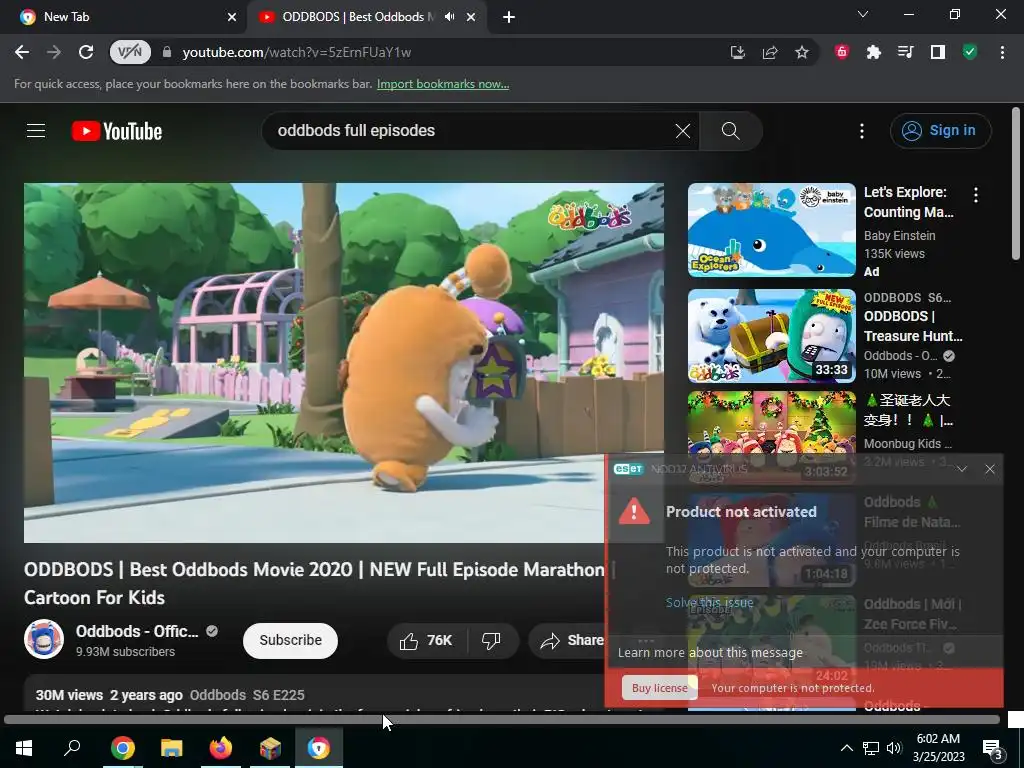Open YouTube settings three-dot menu
The image size is (1024, 768).
click(x=862, y=131)
